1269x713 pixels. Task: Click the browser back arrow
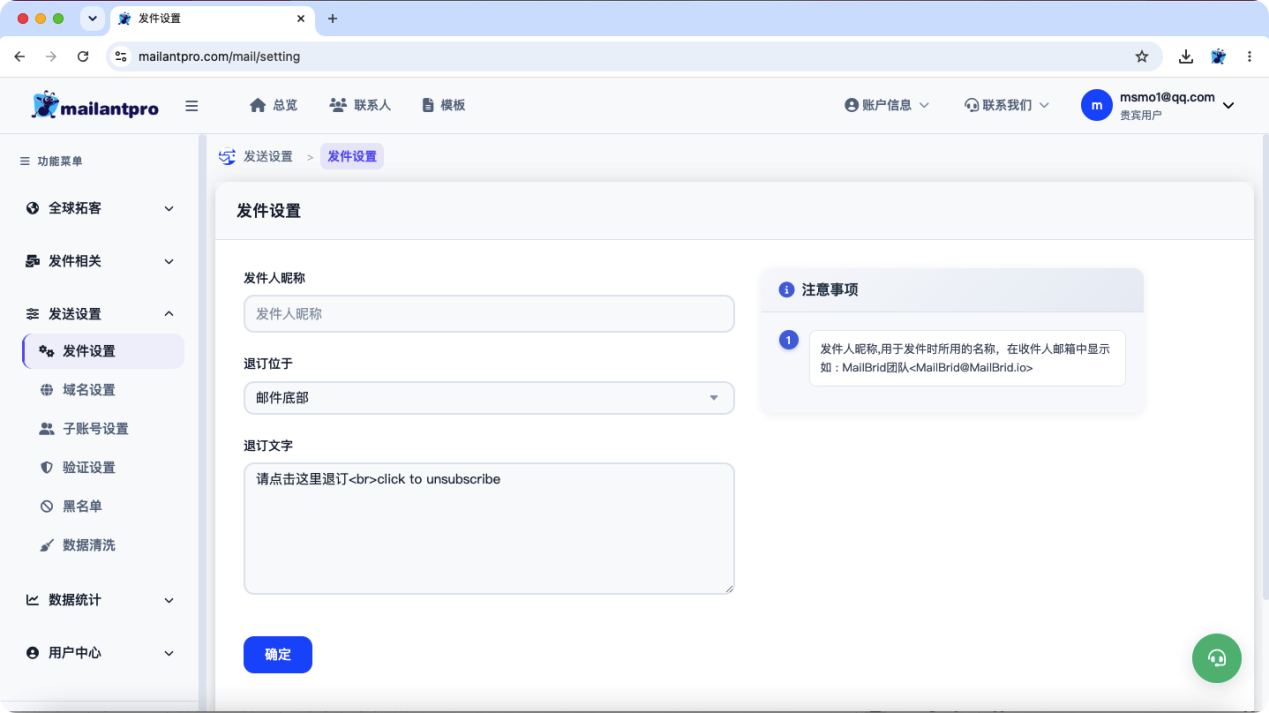[x=20, y=57]
